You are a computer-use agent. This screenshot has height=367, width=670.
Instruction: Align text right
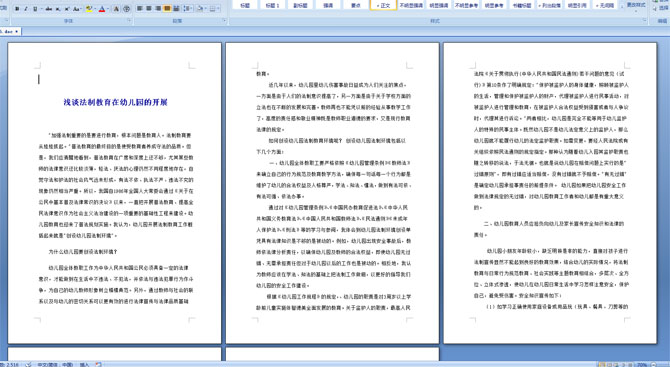click(158, 8)
